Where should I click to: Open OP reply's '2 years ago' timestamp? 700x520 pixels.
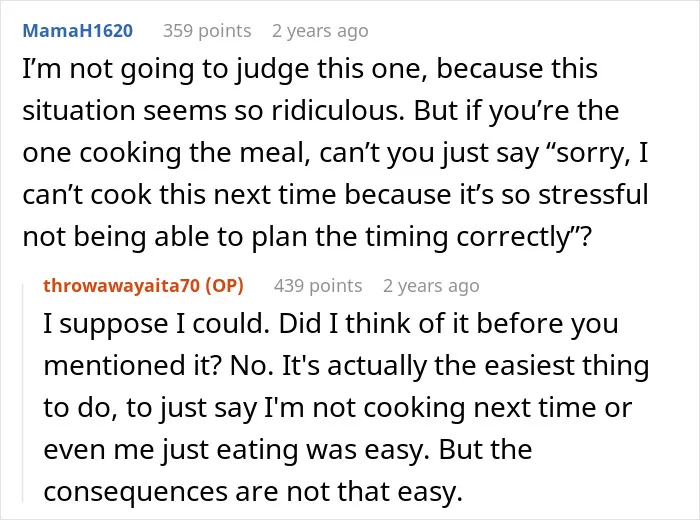431,286
